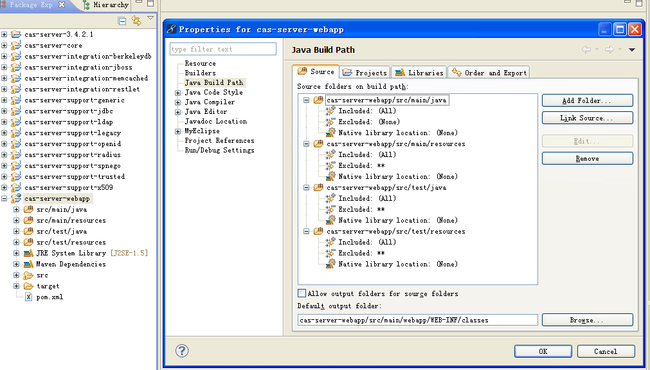Image resolution: width=650 pixels, height=370 pixels.
Task: Click the Link Source button
Action: coord(587,118)
